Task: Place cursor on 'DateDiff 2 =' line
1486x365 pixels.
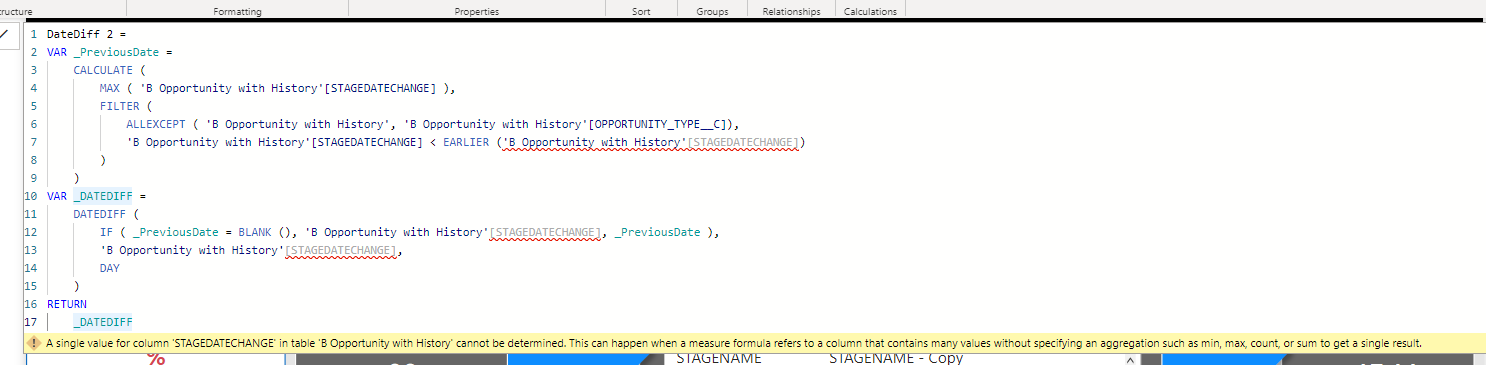Action: click(86, 34)
